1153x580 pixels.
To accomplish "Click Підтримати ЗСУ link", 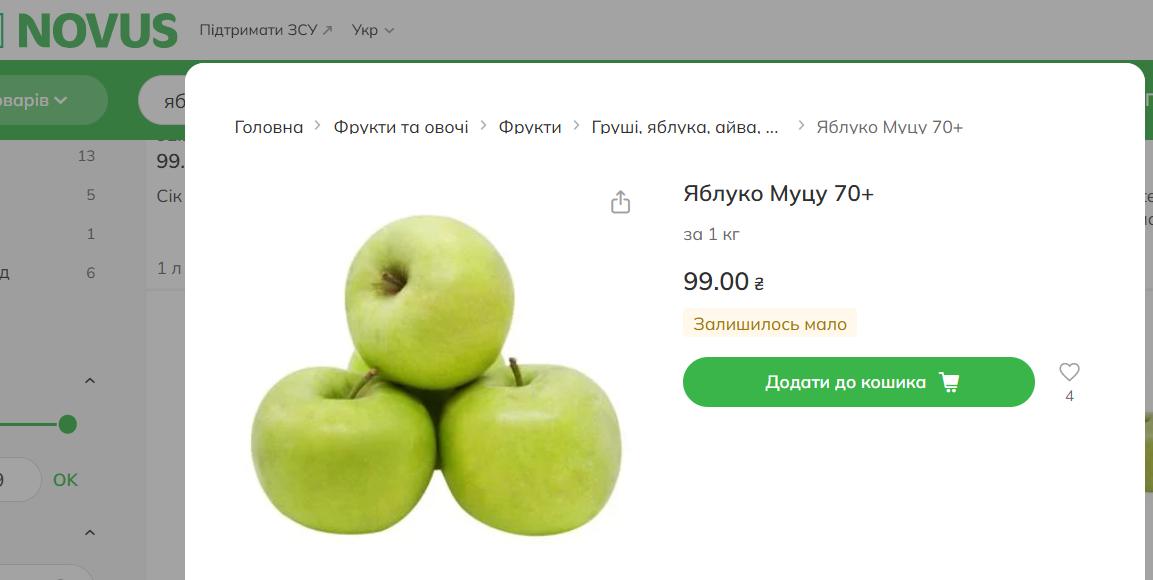I will [x=258, y=30].
